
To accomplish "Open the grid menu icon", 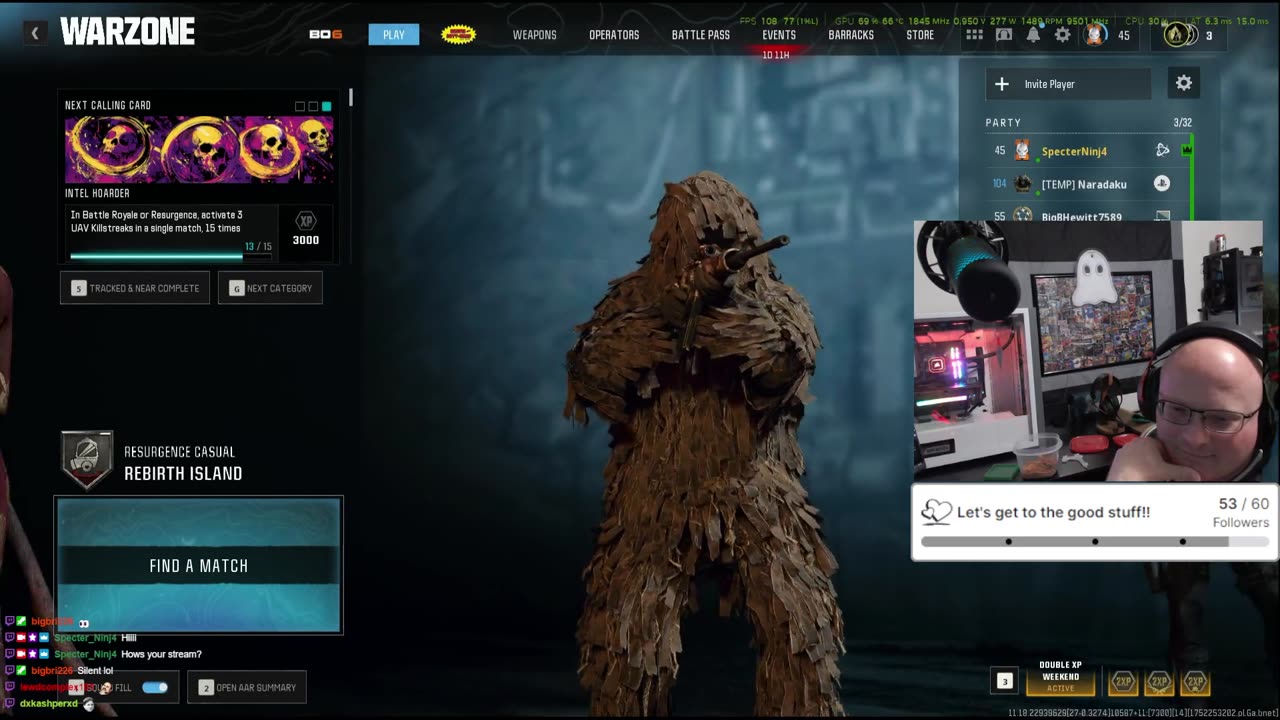I will coord(974,35).
